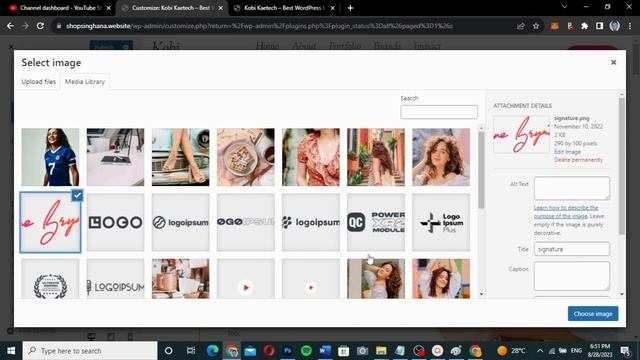Open the Chrome three-dot menu
Screen dimensions: 640x360
(630, 26)
